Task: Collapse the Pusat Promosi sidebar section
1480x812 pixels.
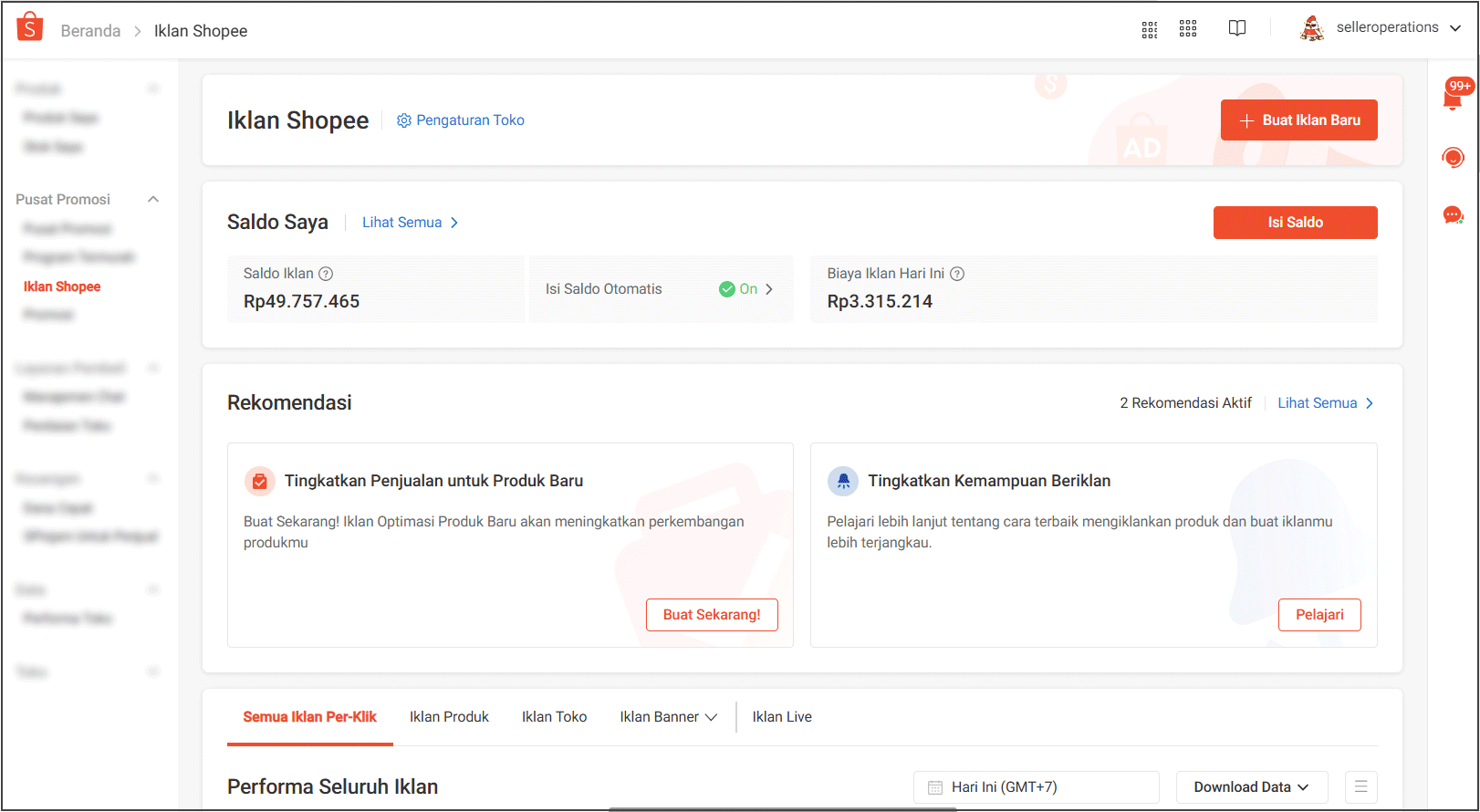Action: pos(153,199)
